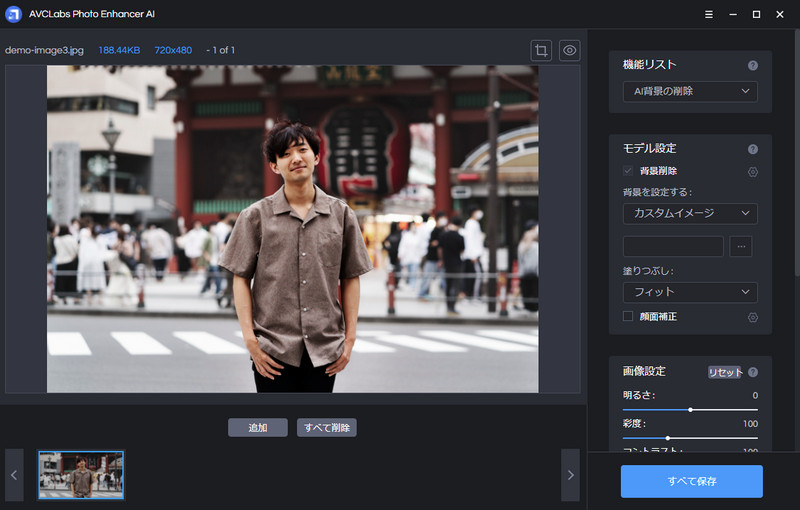Click the 塗りつぶし label
The height and width of the screenshot is (510, 800).
click(x=648, y=271)
